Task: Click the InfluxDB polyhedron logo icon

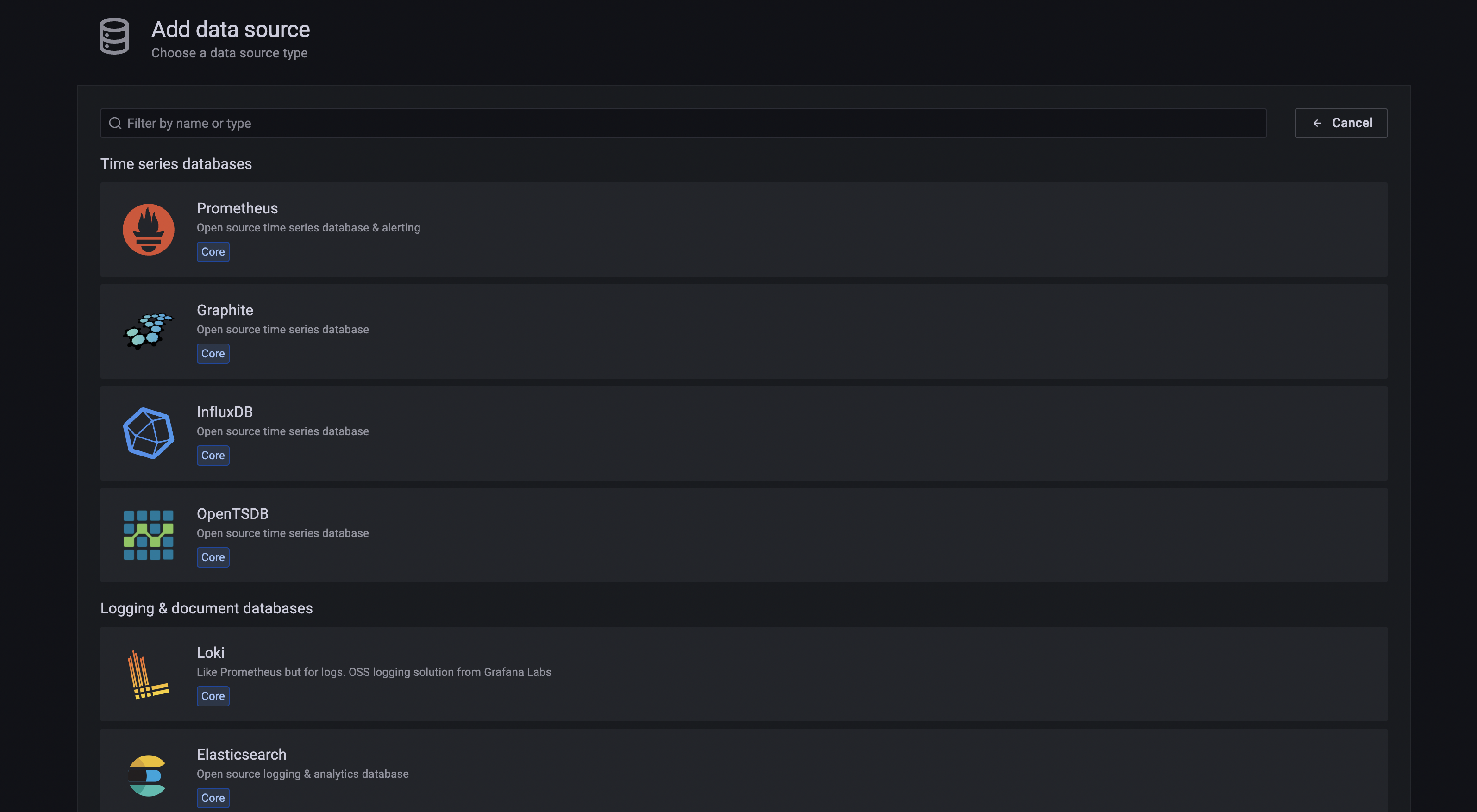Action: click(149, 433)
